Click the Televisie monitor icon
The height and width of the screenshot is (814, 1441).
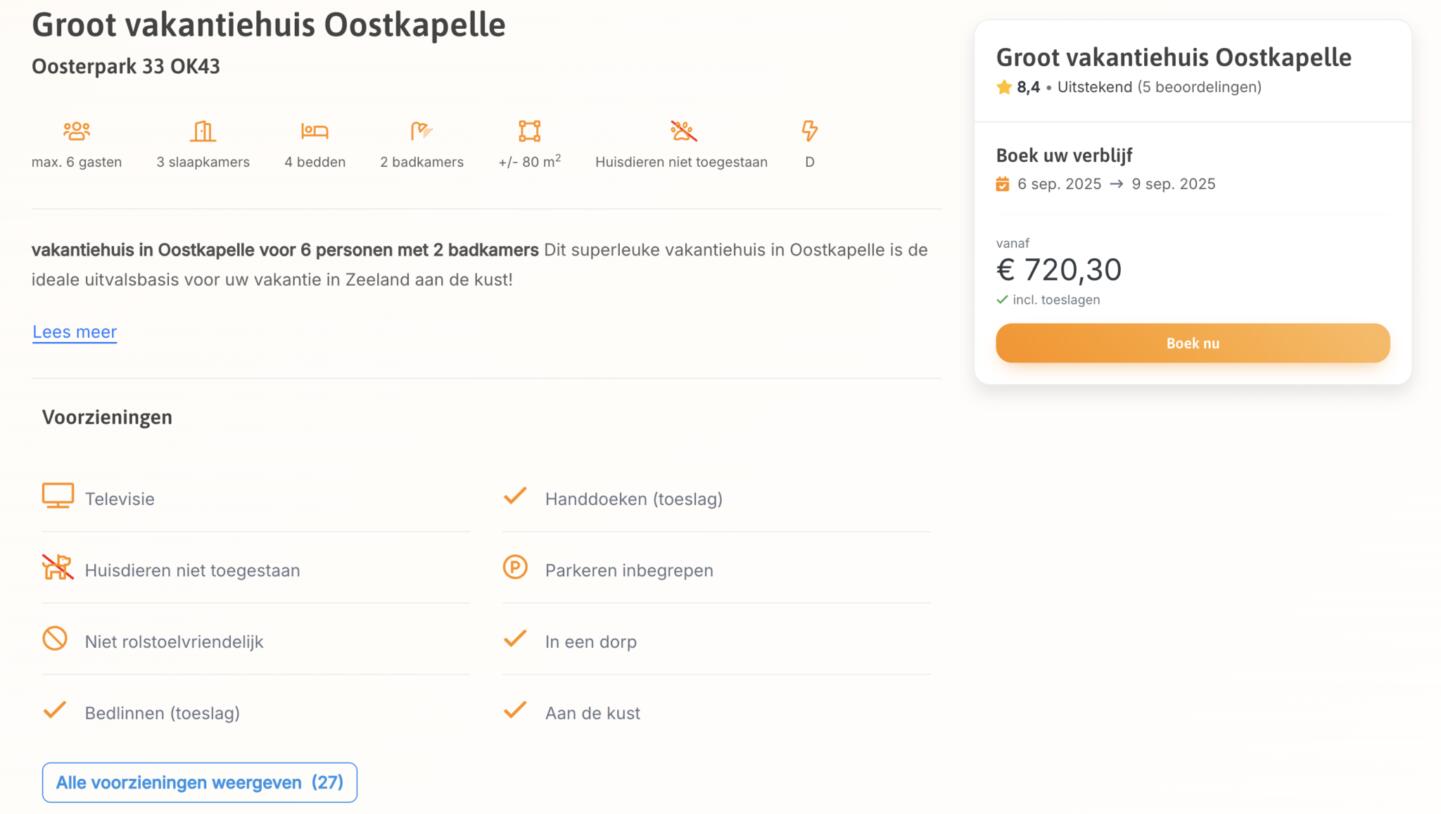[58, 496]
